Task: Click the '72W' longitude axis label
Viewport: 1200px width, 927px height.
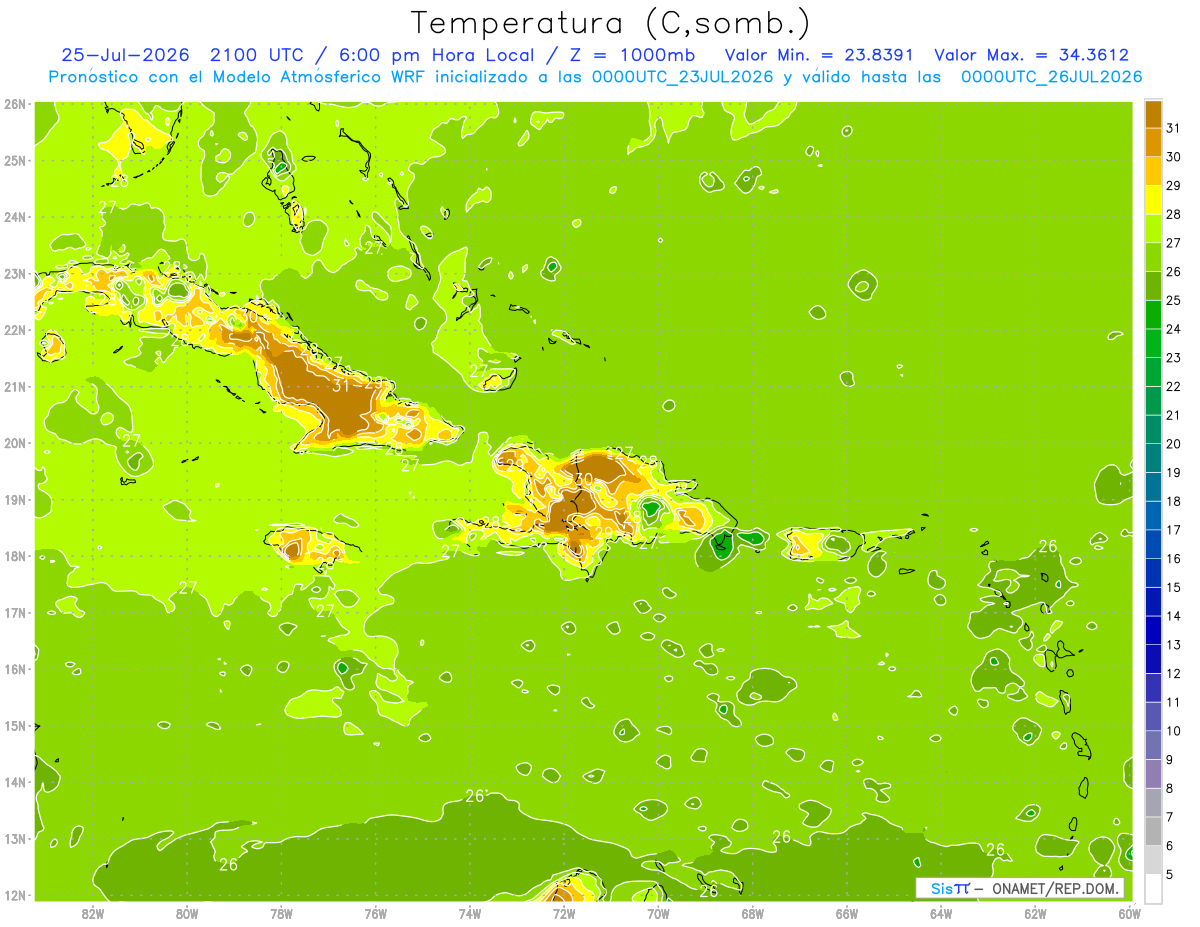Action: [564, 912]
